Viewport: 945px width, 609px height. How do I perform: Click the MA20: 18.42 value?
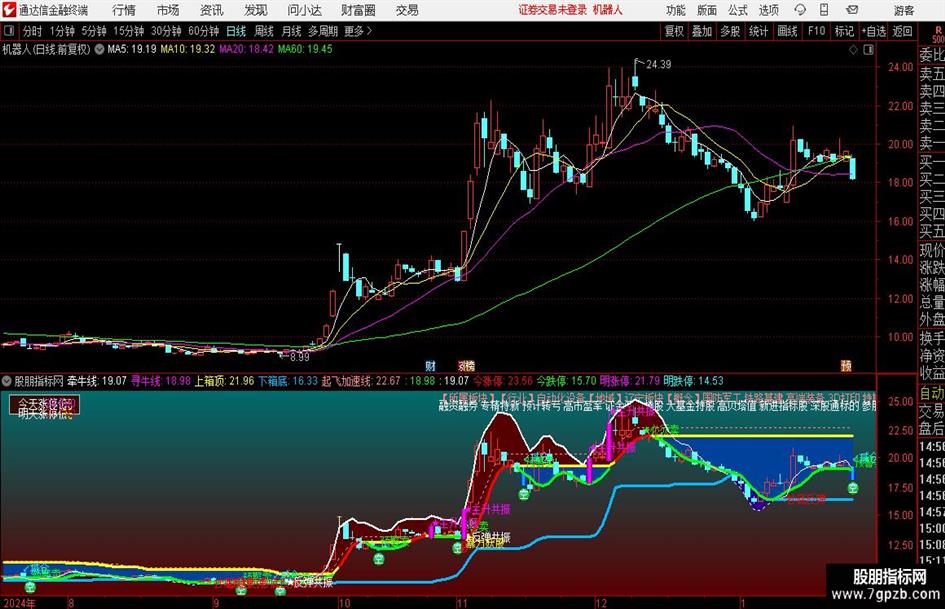tap(246, 49)
